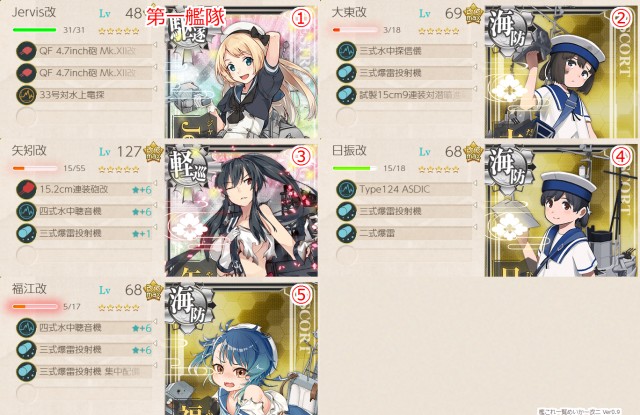Viewport: 640px width, 415px height.
Task: Click the Jervis改 ship name
Action: [x=34, y=12]
